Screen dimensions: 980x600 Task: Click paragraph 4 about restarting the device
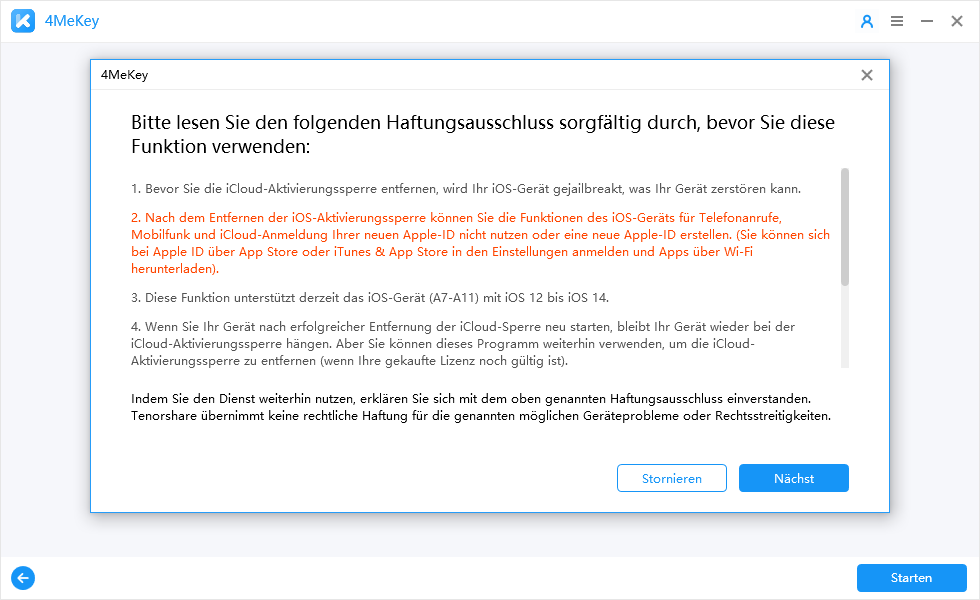(462, 344)
